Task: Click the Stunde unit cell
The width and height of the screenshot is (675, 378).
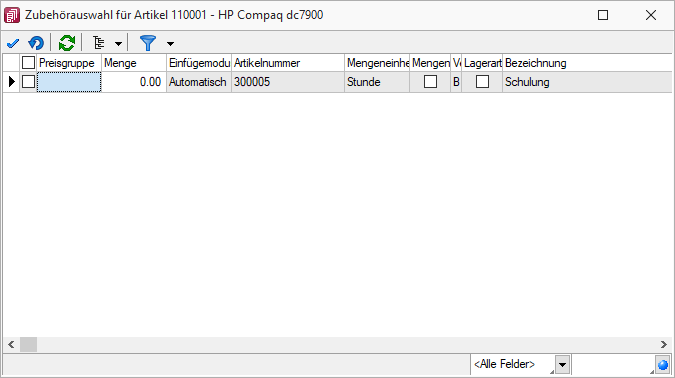Action: pyautogui.click(x=377, y=82)
